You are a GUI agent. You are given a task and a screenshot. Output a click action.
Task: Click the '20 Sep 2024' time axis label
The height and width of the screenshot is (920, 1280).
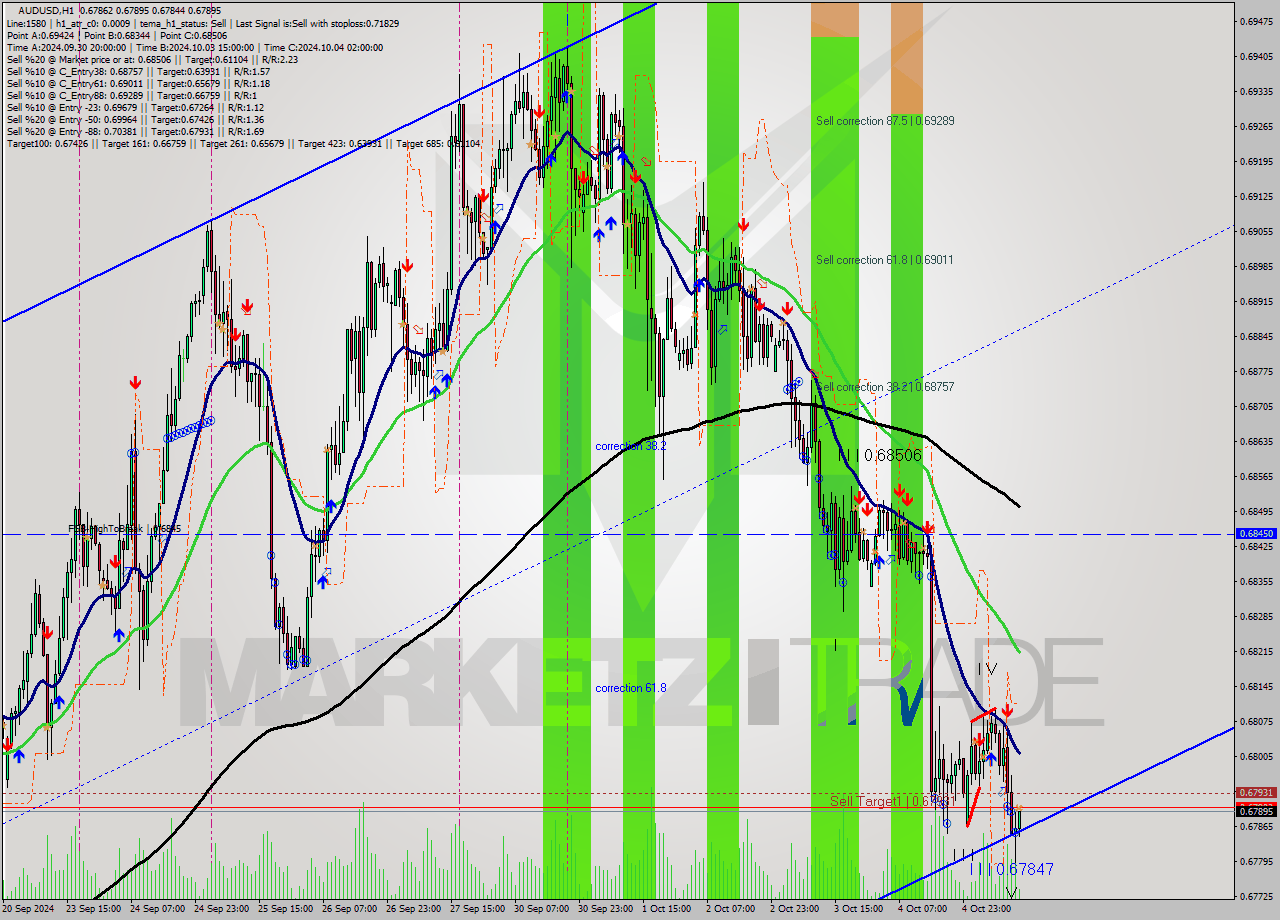[28, 909]
